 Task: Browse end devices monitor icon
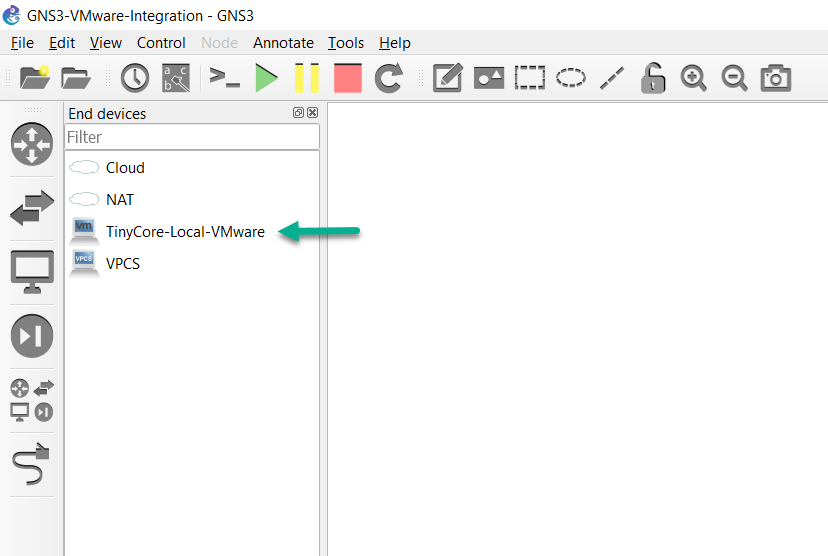pyautogui.click(x=32, y=272)
